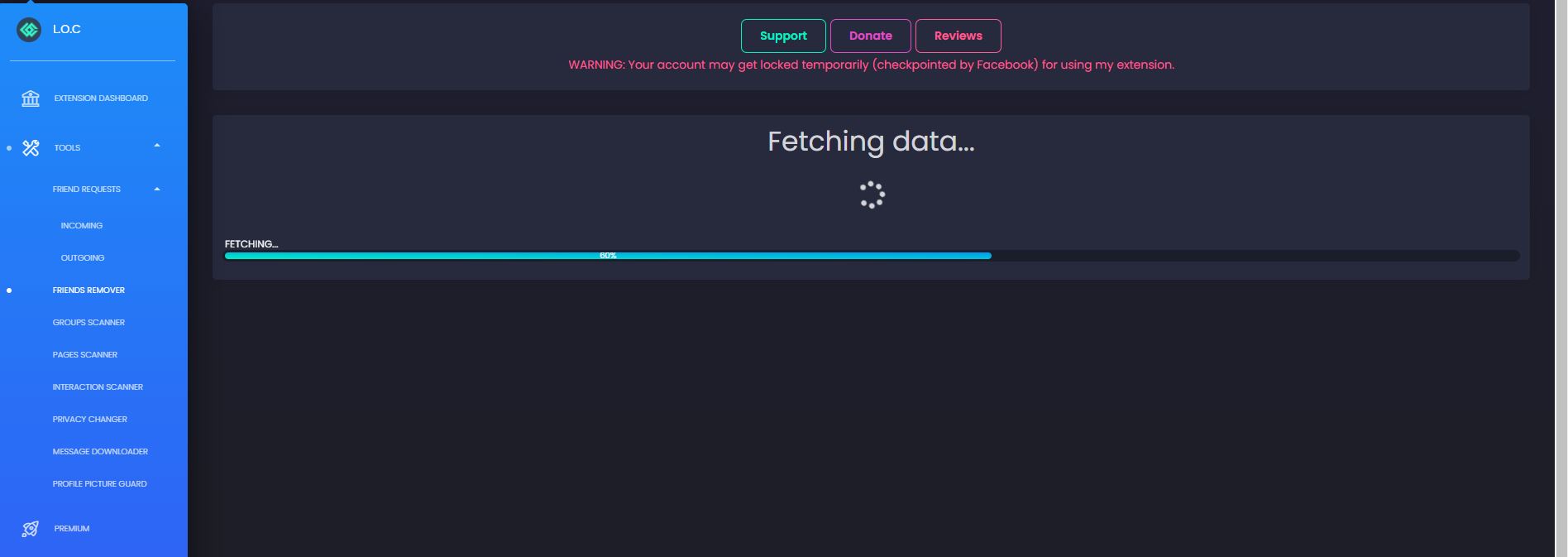Click the fetching progress bar
The height and width of the screenshot is (557, 1568).
pos(872,256)
